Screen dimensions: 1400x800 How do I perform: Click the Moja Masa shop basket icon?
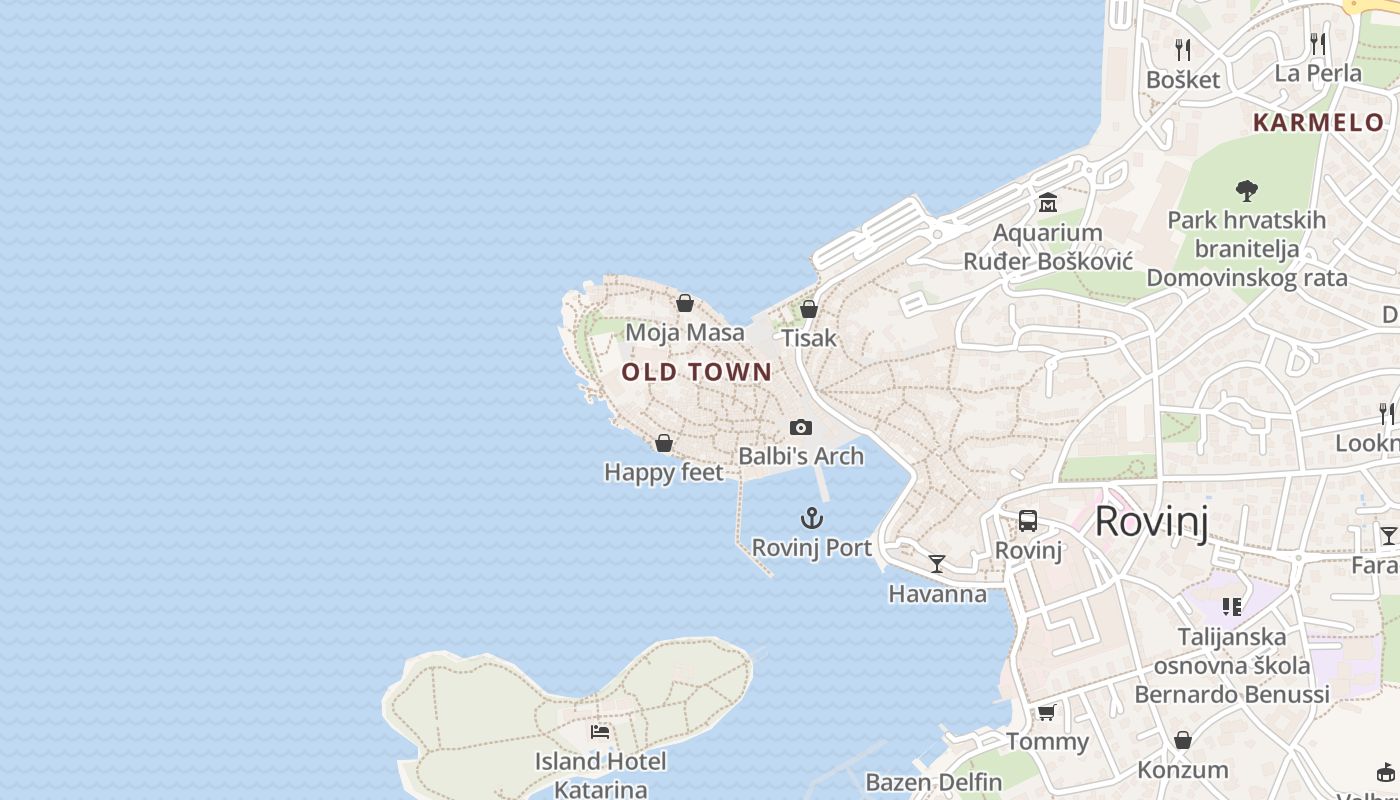685,303
